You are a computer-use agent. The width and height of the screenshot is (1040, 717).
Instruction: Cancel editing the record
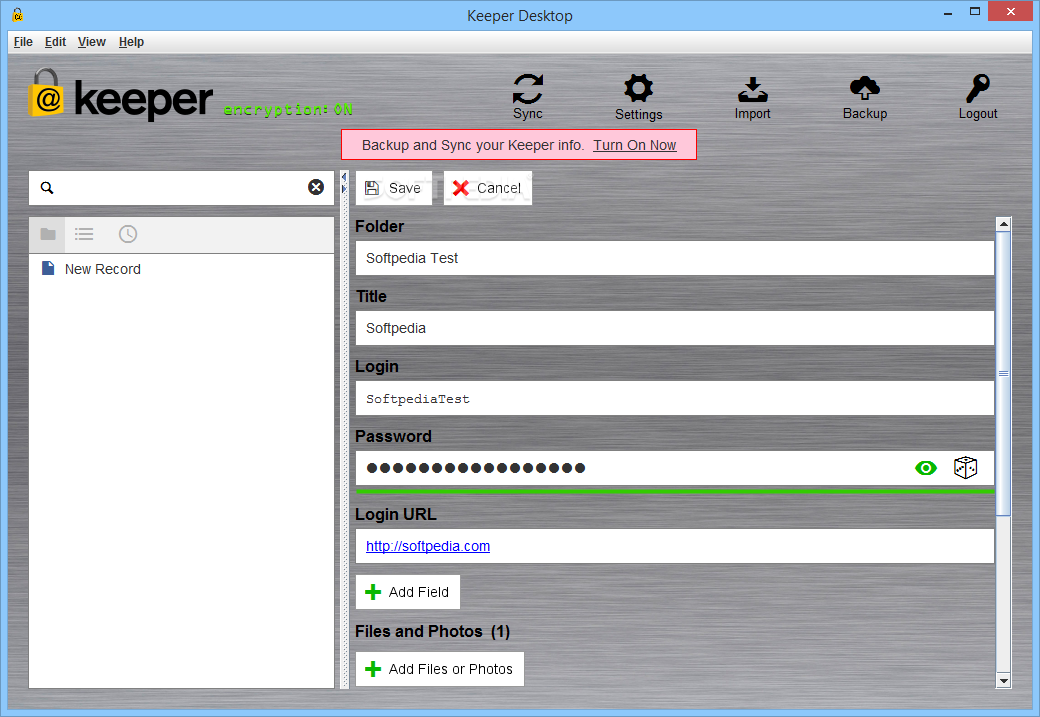point(488,188)
